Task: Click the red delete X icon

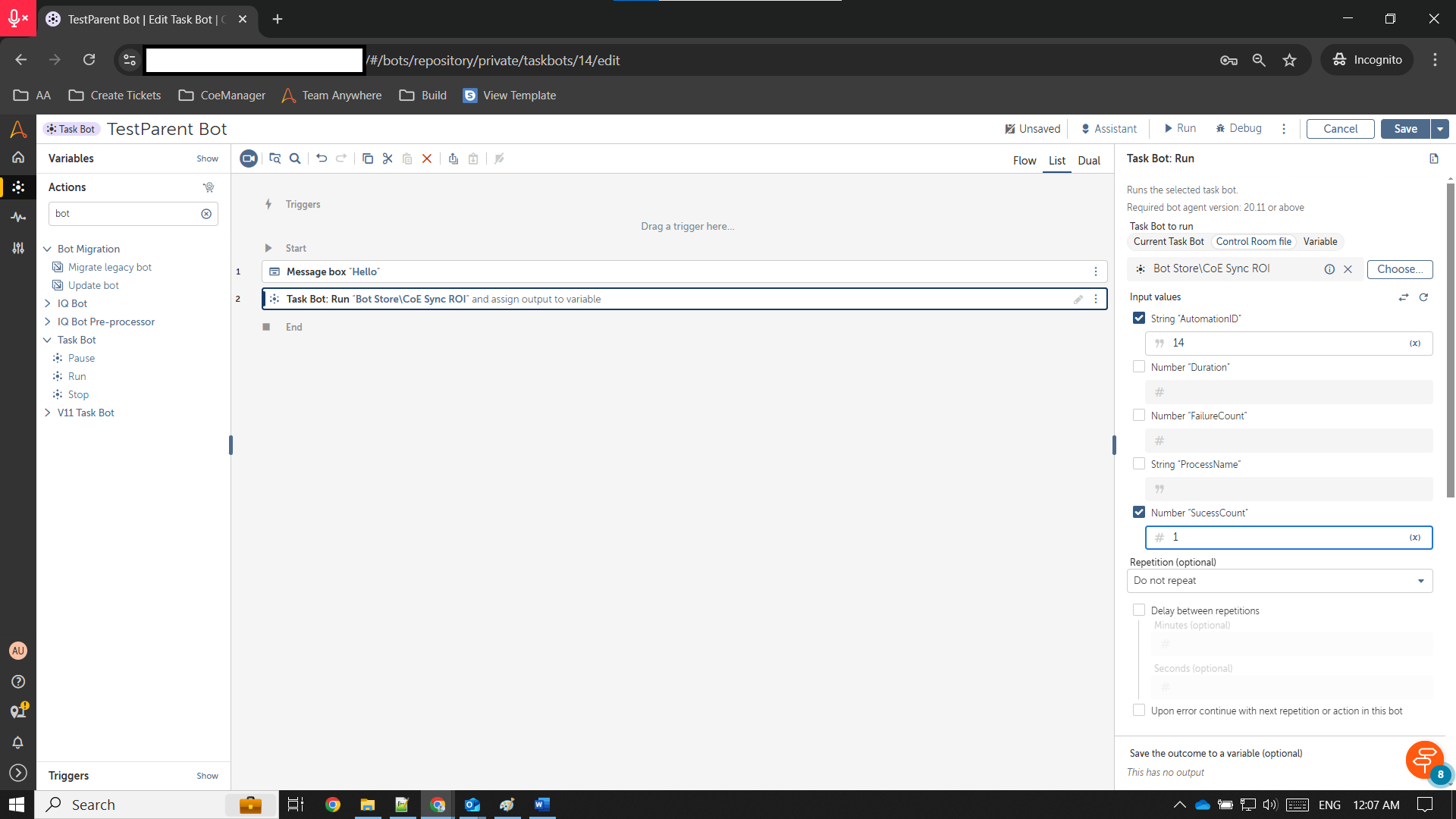Action: [x=427, y=158]
